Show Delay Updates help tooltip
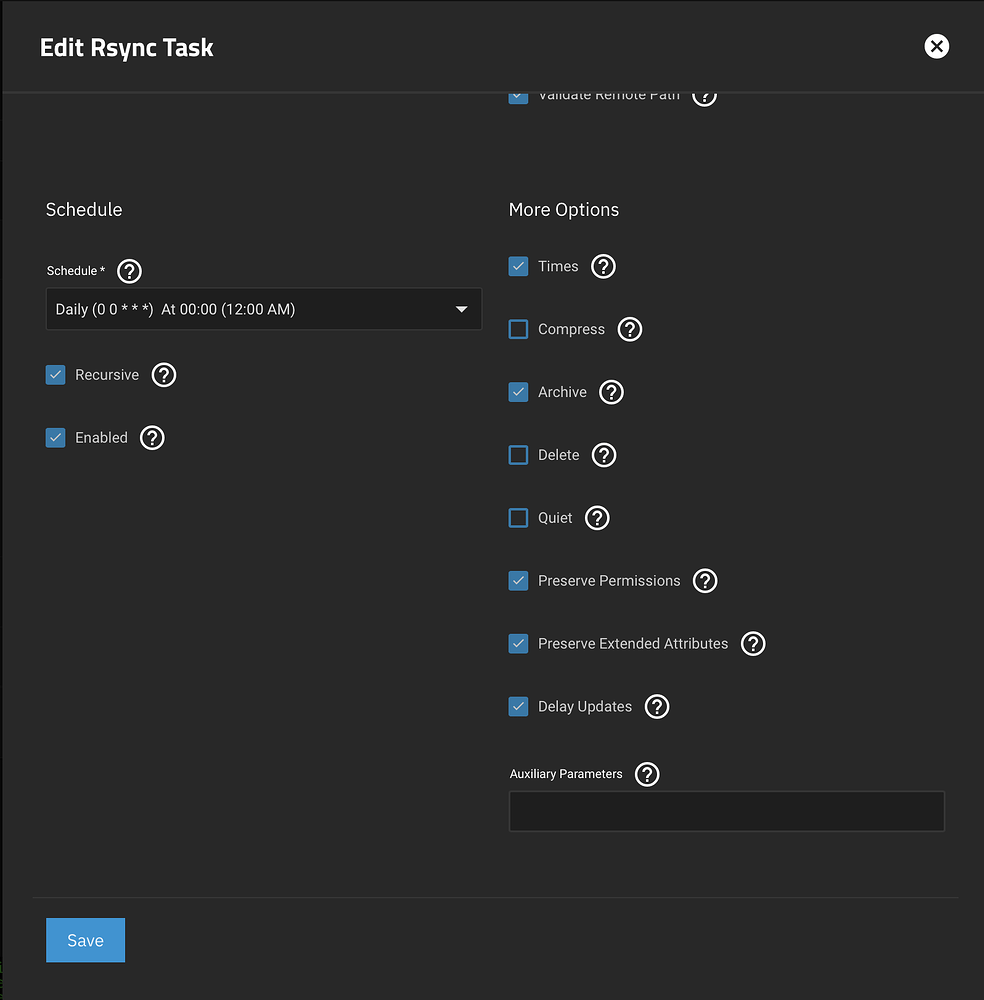This screenshot has height=1000, width=984. pos(656,707)
